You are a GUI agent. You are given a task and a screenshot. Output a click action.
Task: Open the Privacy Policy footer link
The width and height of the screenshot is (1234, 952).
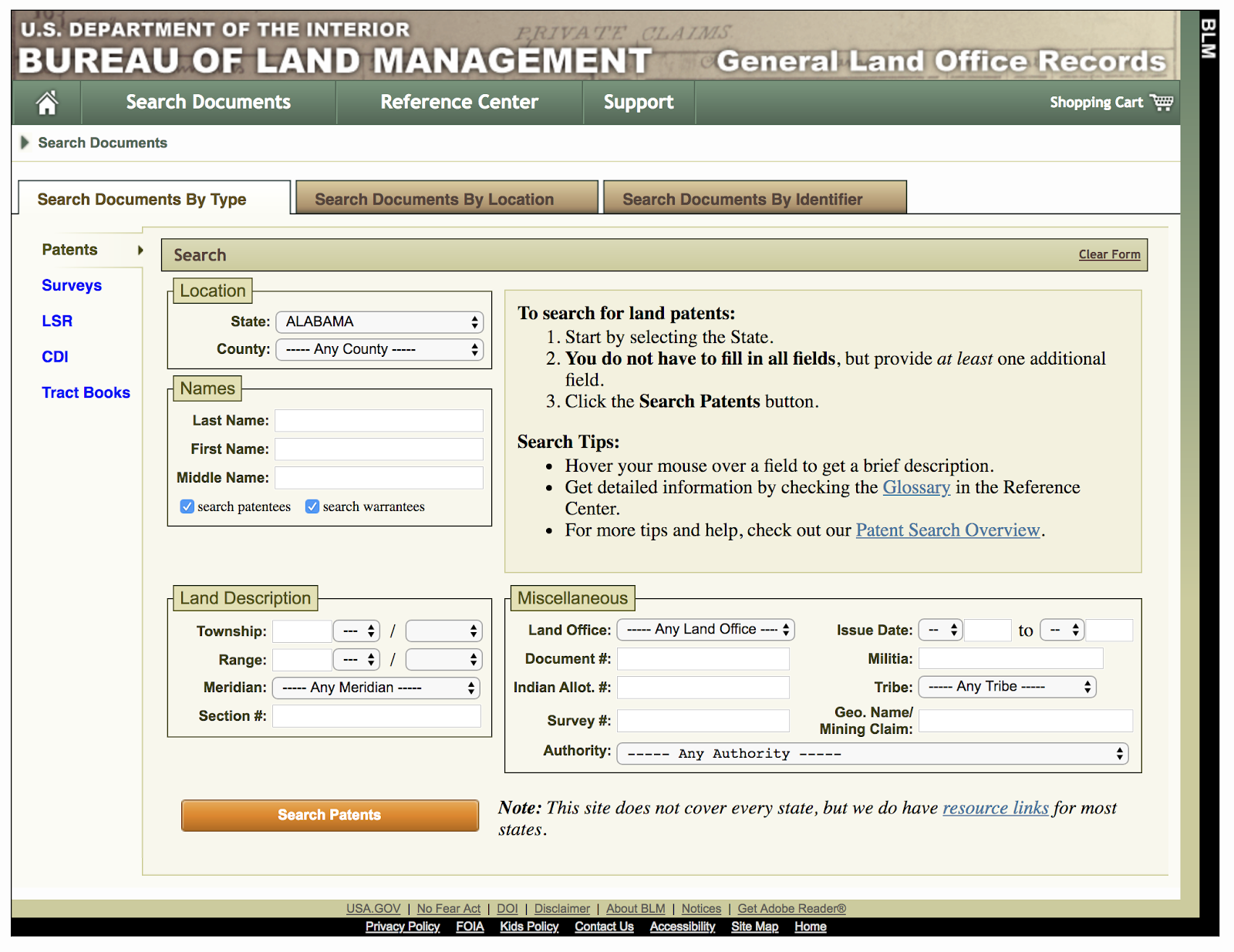403,927
